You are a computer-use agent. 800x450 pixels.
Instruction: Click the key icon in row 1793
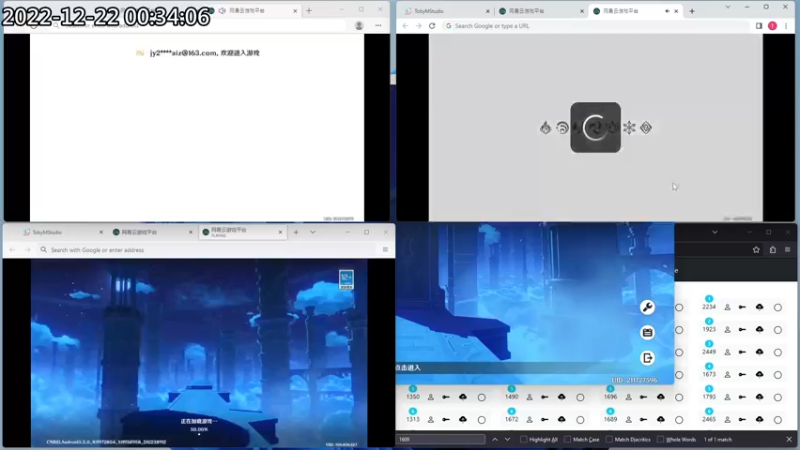(742, 397)
